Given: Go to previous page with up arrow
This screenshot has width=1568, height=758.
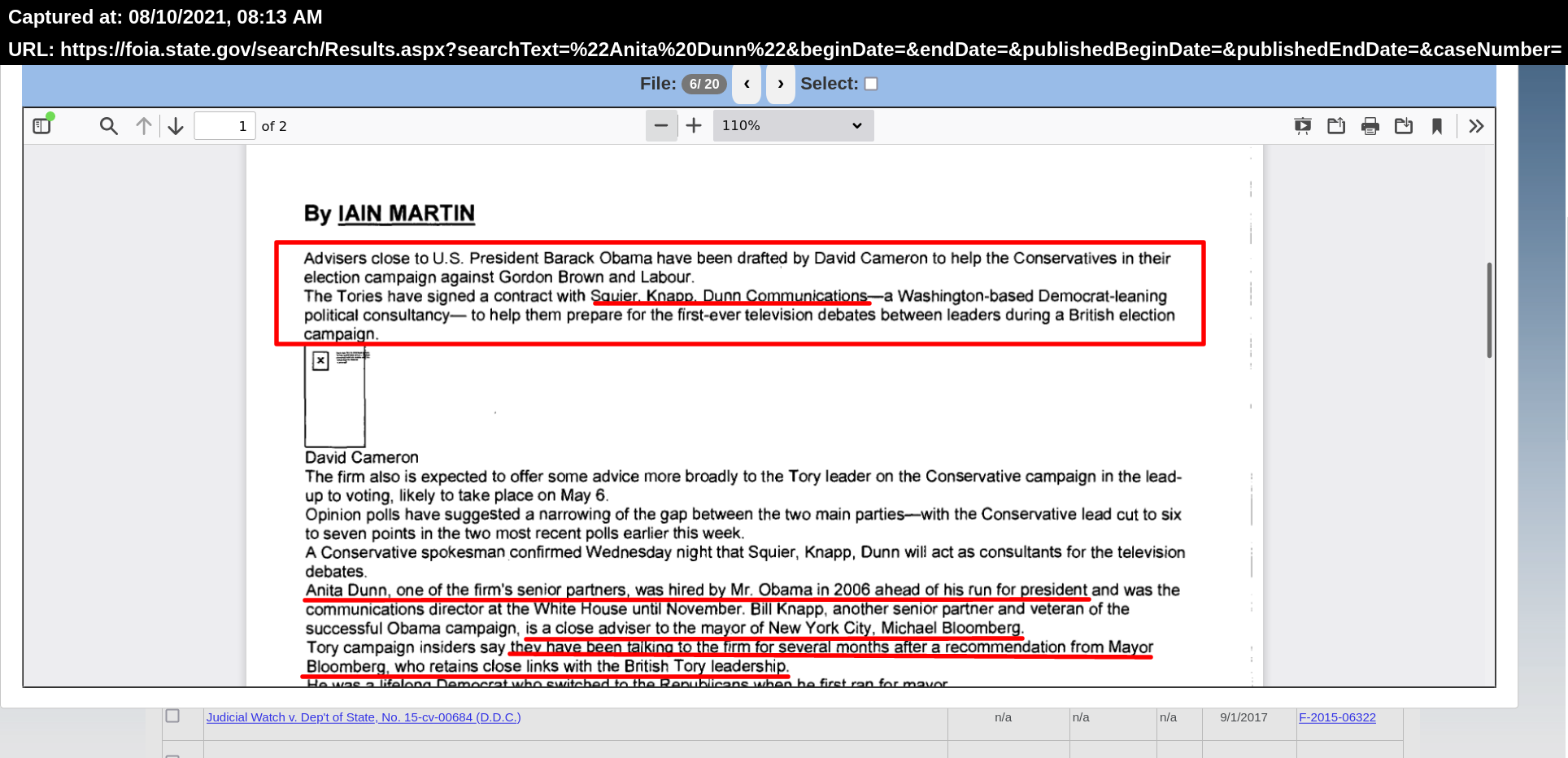Looking at the screenshot, I should [144, 126].
